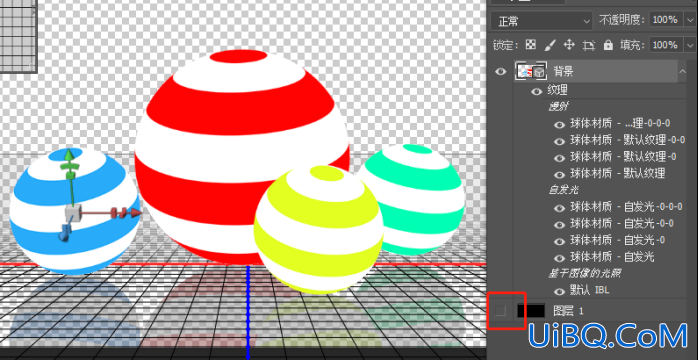The height and width of the screenshot is (360, 698).
Task: Click the gray center cube of 3D gizmo
Action: point(72,213)
